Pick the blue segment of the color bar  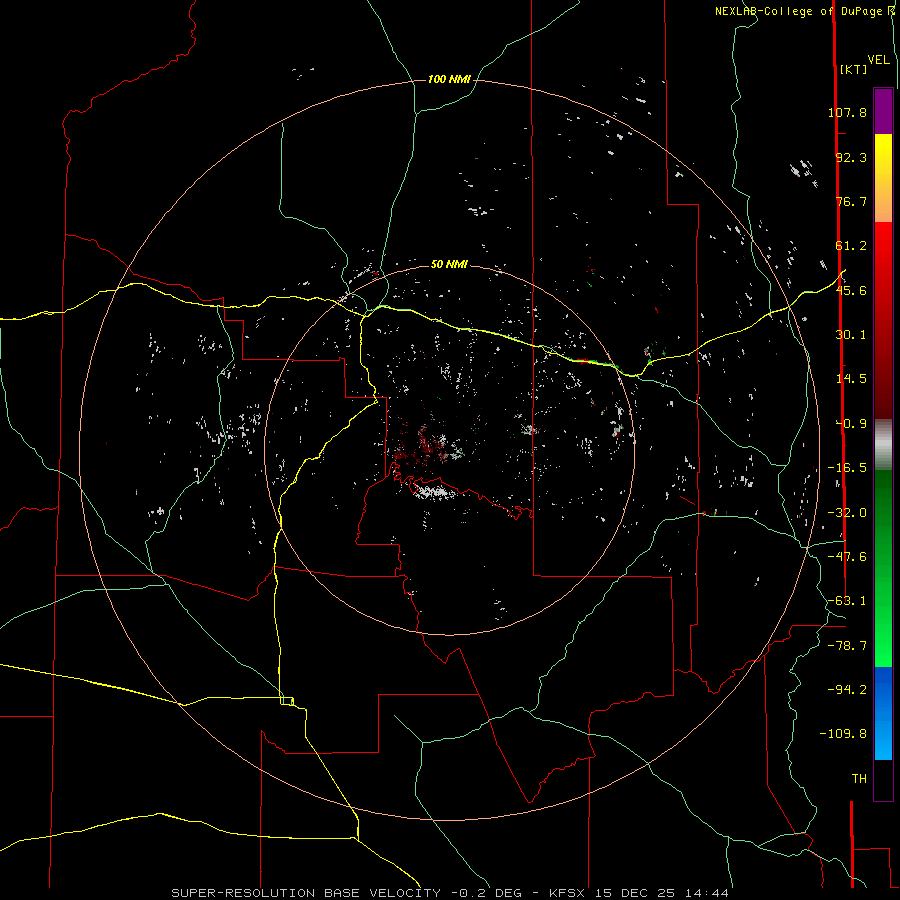tap(883, 713)
